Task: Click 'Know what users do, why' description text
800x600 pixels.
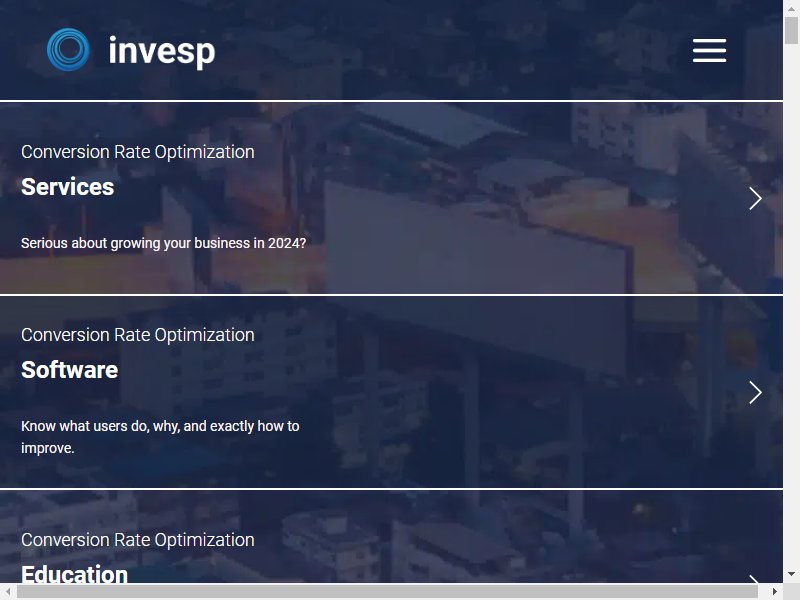Action: point(160,437)
